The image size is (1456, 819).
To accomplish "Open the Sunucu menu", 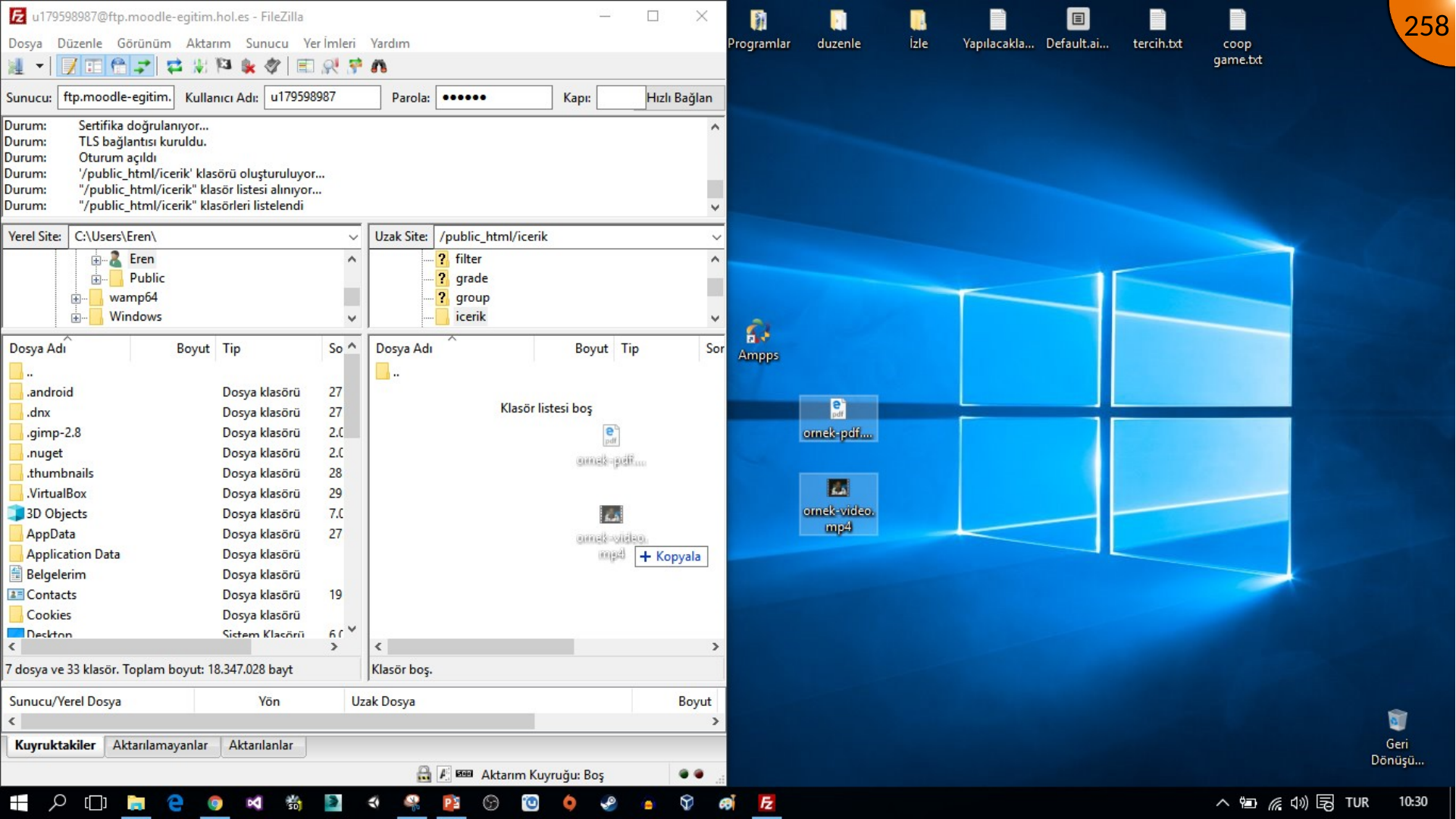I will tap(267, 43).
